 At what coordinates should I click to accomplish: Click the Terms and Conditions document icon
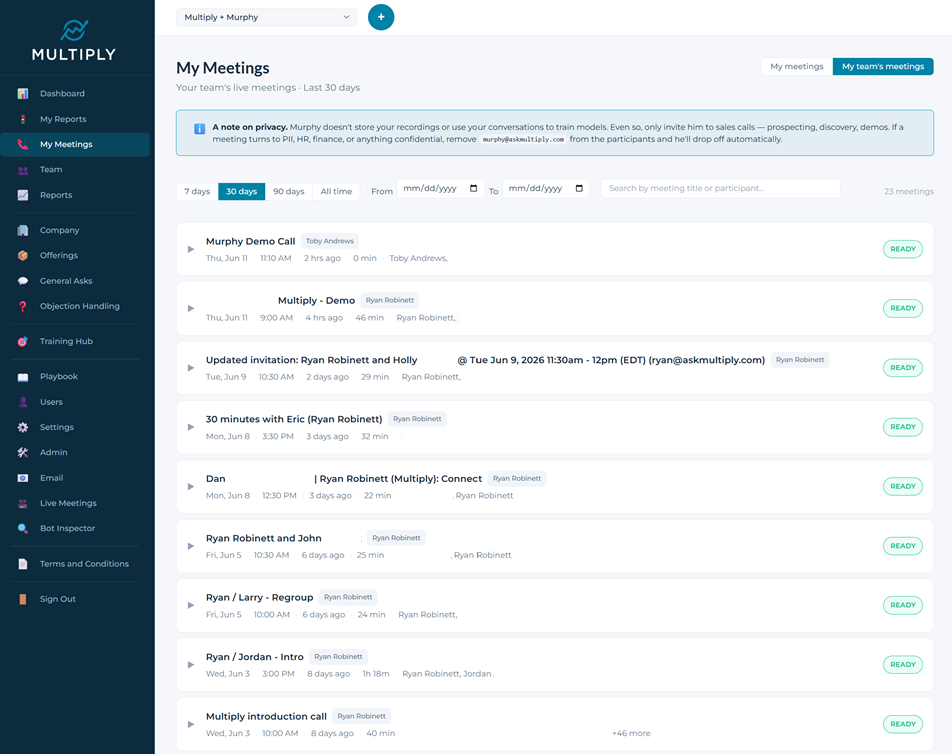(22, 564)
